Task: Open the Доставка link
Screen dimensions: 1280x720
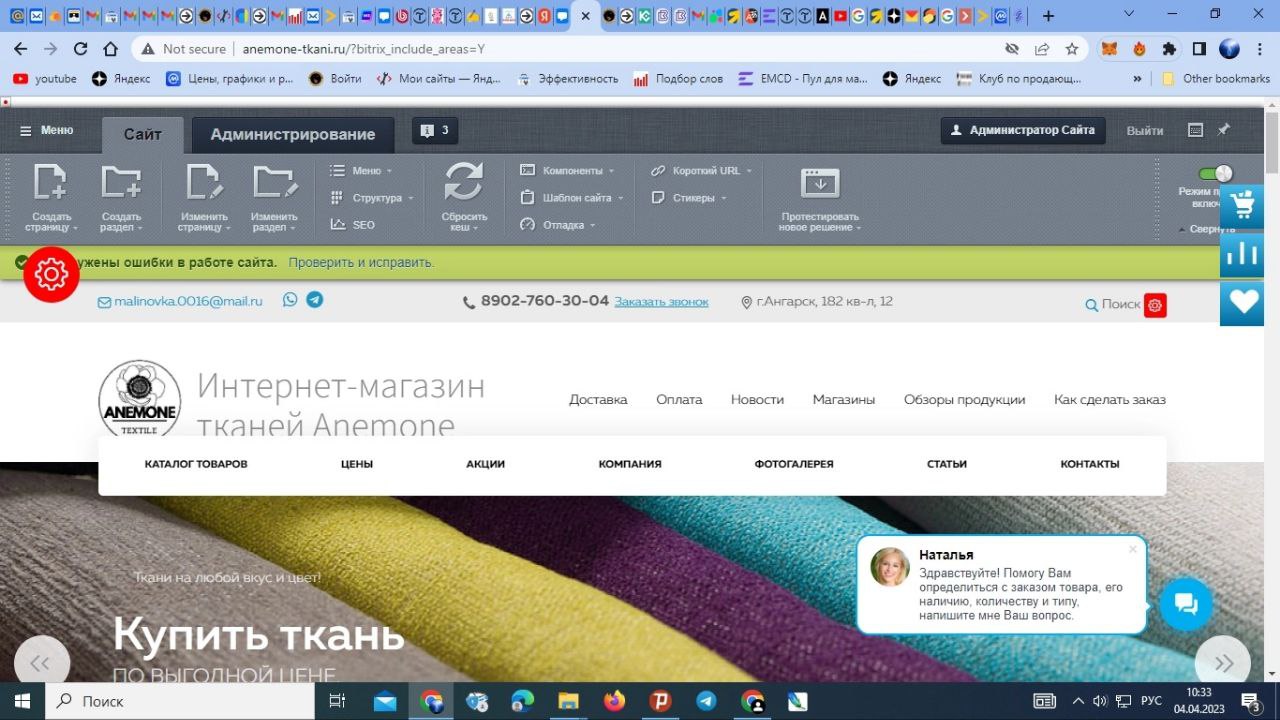Action: click(x=598, y=400)
